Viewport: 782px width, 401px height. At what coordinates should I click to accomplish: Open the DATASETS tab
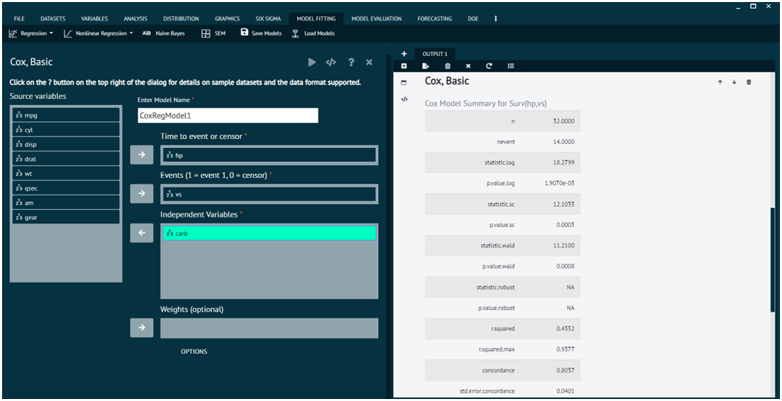coord(52,18)
